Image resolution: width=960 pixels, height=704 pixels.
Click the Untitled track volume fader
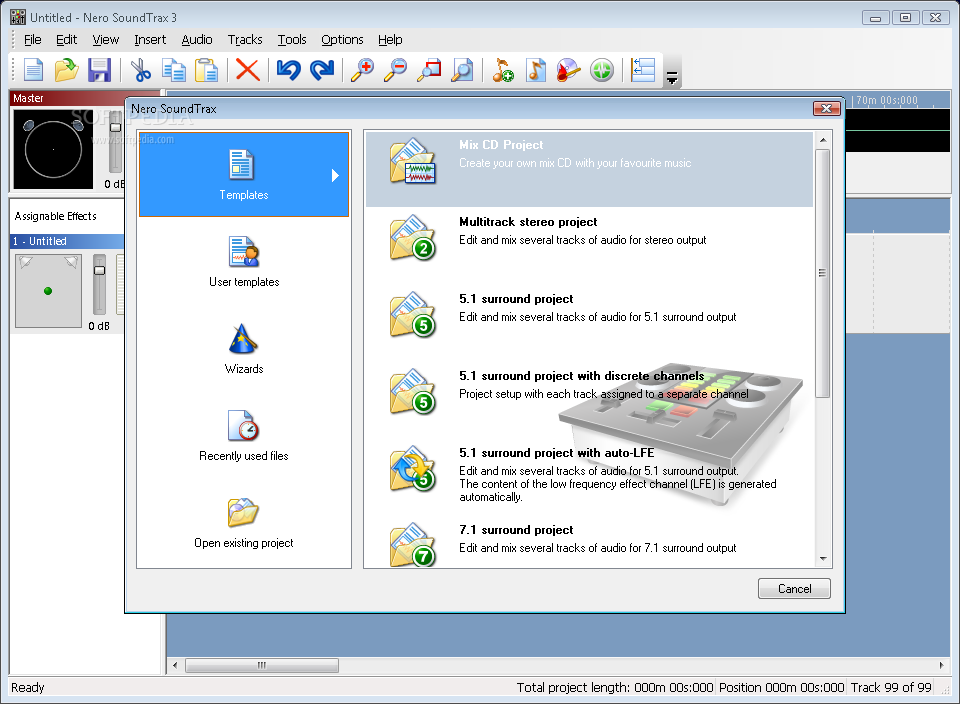coord(99,270)
